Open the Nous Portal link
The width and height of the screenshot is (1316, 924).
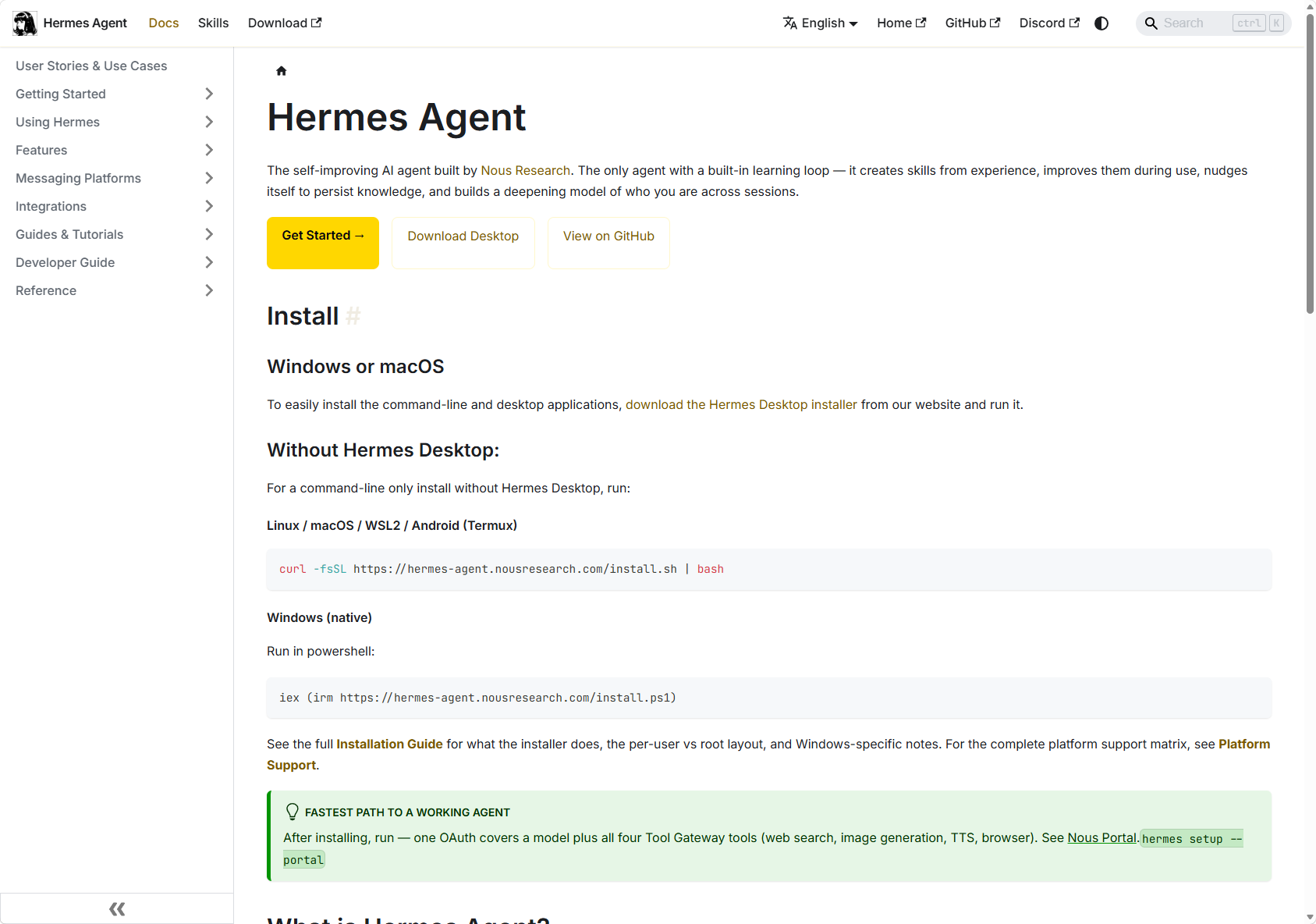click(1101, 837)
